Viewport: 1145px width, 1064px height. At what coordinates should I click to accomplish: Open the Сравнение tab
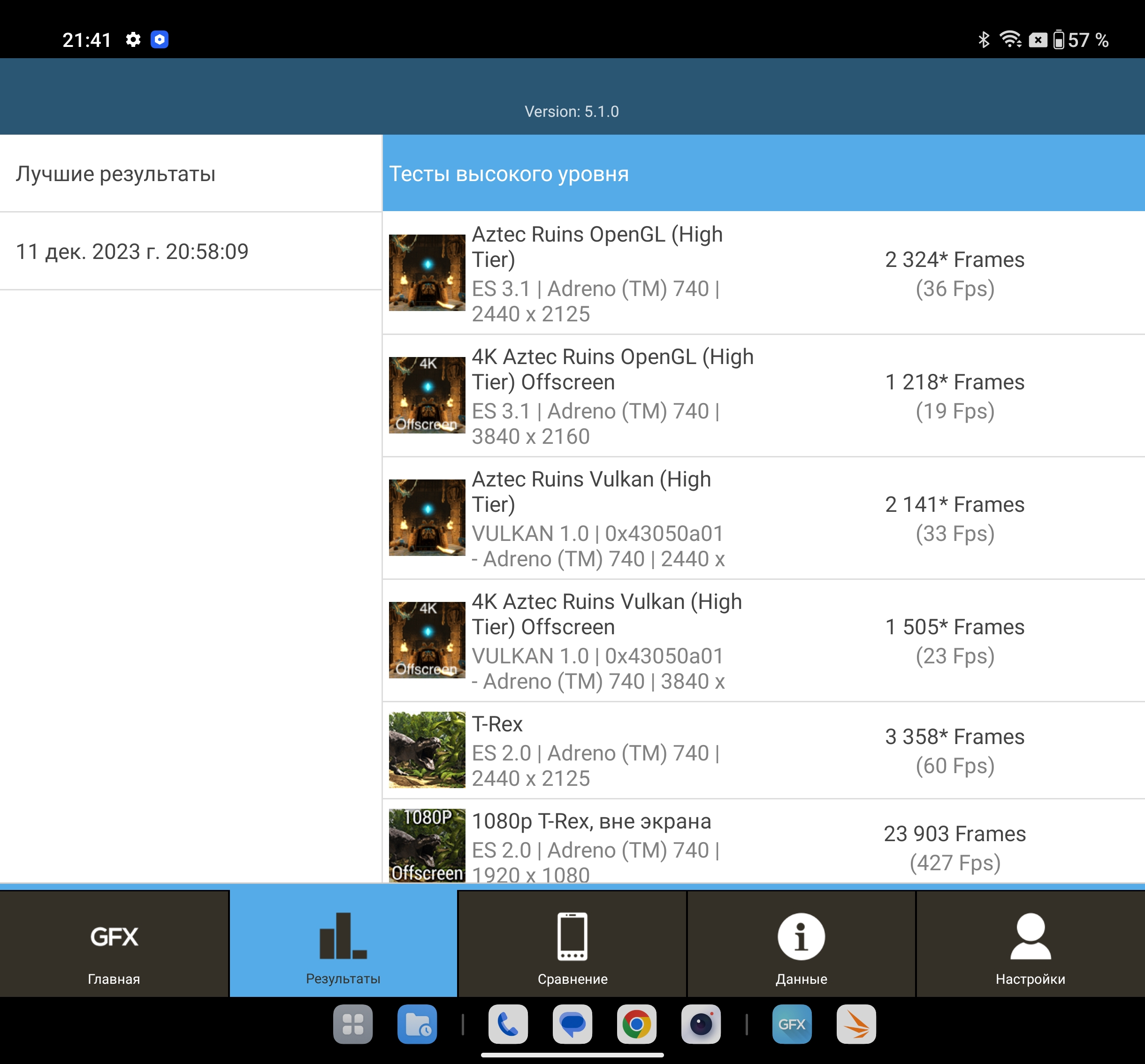572,944
